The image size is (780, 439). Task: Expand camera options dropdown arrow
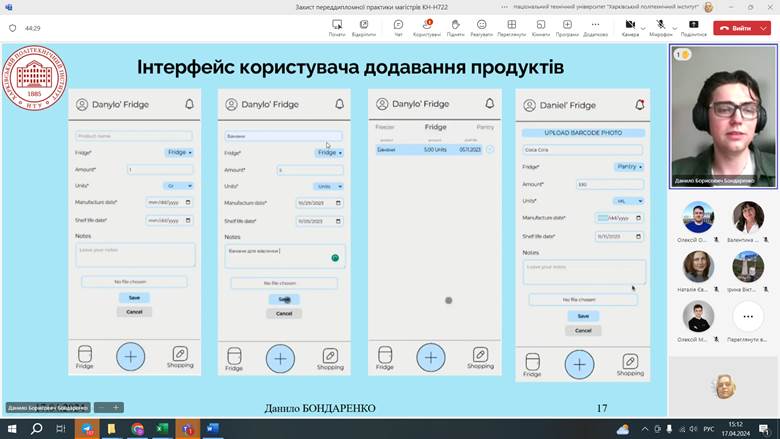642,24
